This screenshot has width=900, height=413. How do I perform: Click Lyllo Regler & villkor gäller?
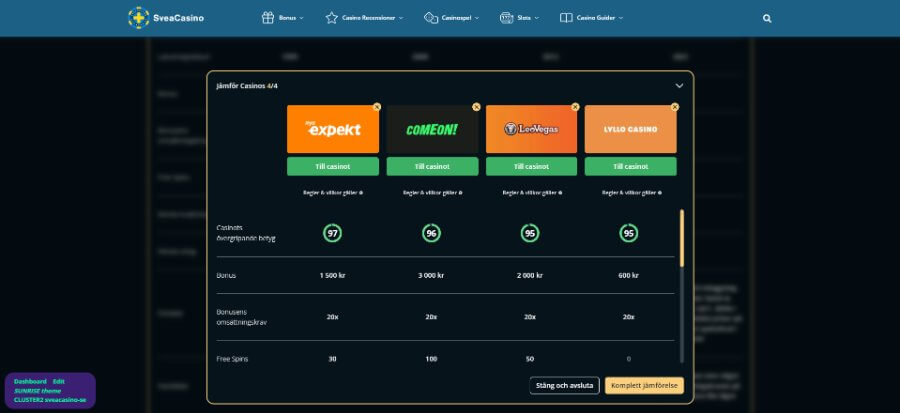tap(629, 193)
